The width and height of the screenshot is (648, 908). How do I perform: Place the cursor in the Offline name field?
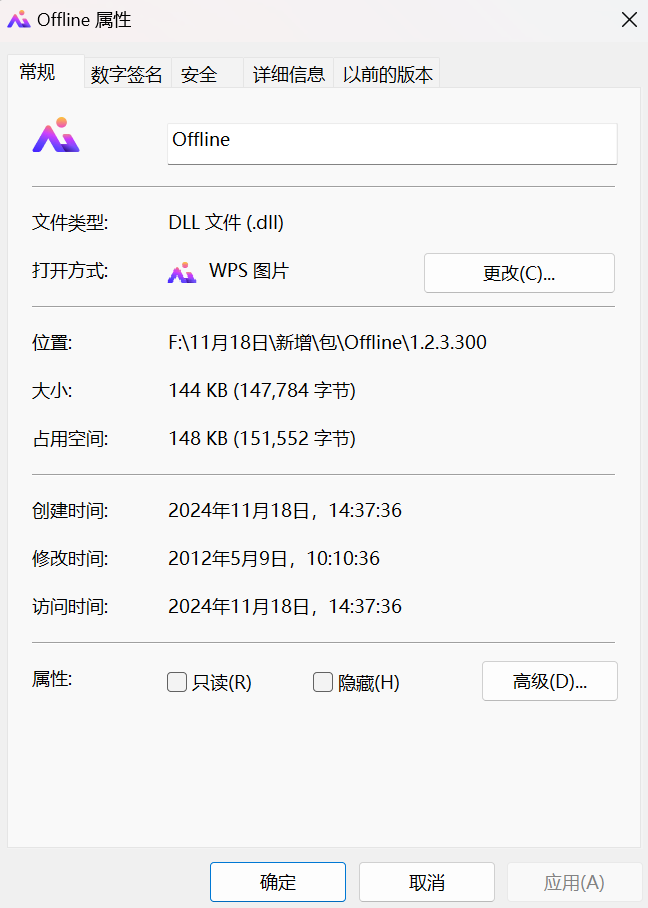click(x=391, y=143)
